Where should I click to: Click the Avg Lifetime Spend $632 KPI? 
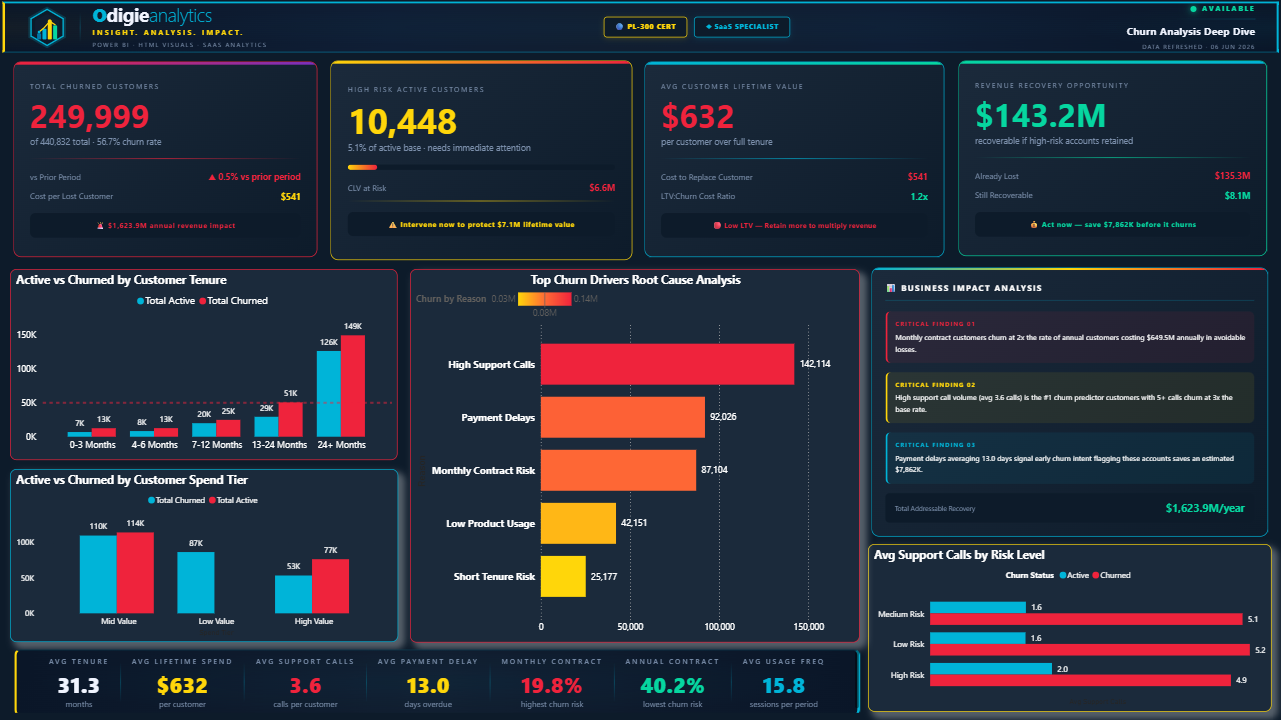coord(182,683)
